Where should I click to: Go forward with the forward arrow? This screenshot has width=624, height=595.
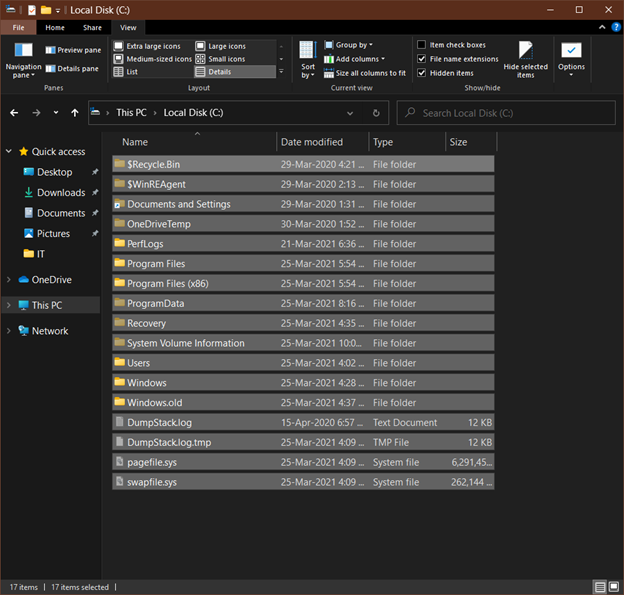[36, 113]
